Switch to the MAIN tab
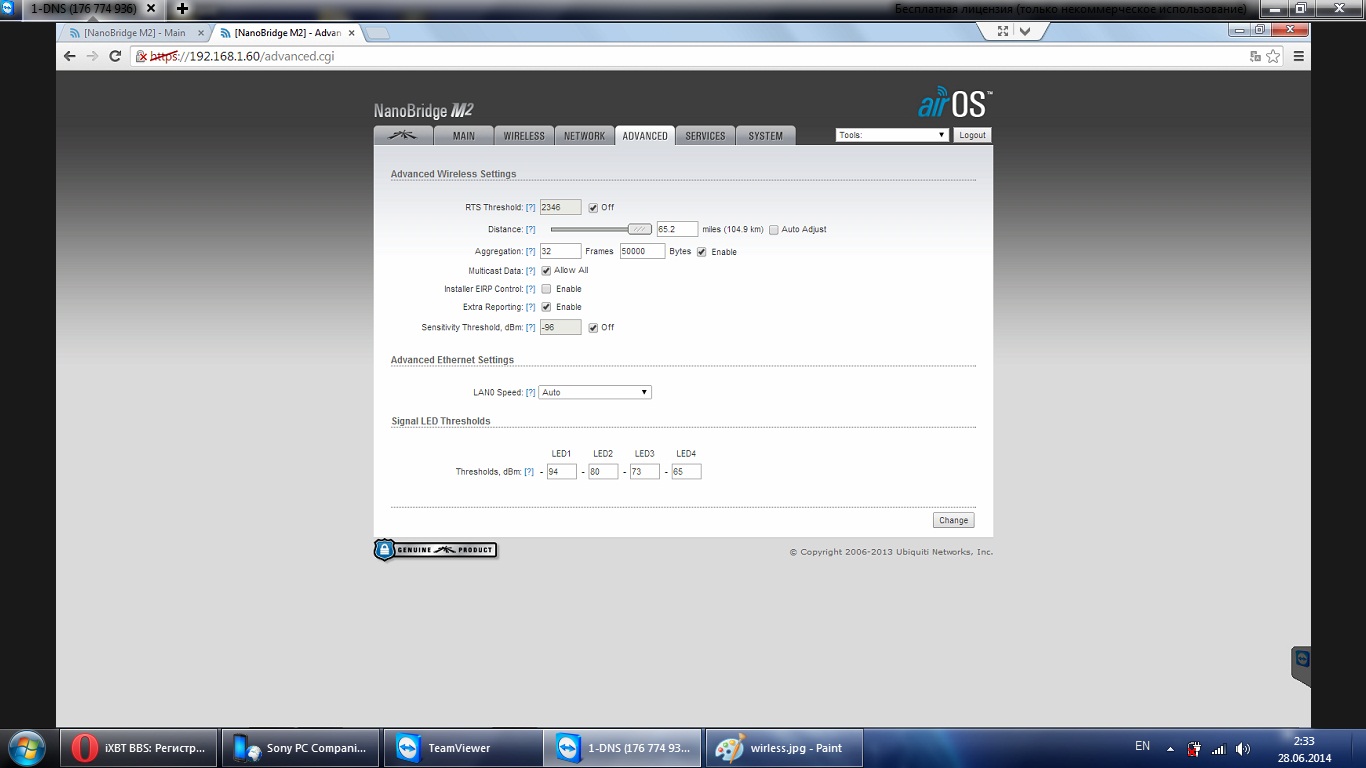This screenshot has height=768, width=1366. pos(464,136)
